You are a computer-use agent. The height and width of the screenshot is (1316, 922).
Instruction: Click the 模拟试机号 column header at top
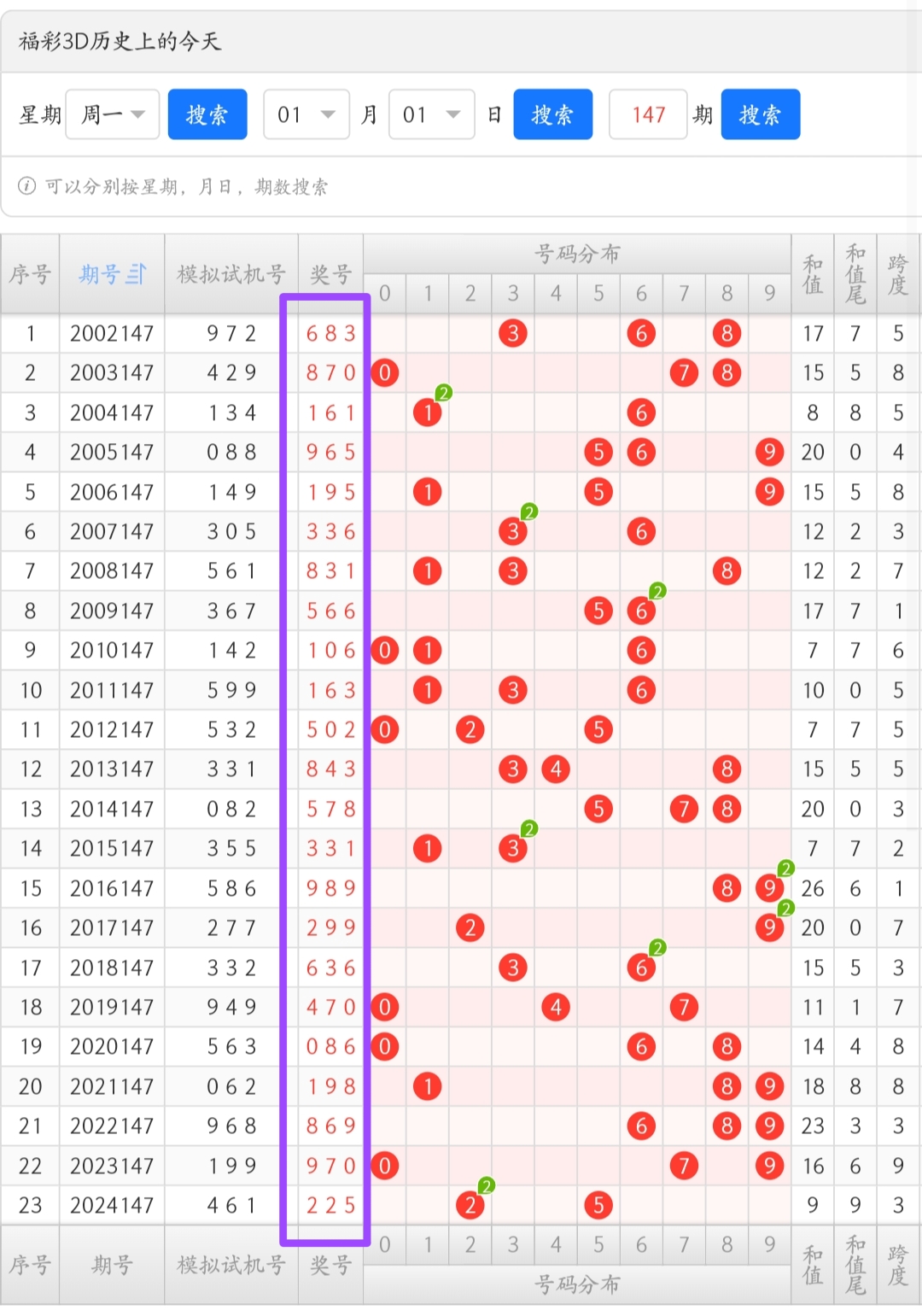[x=231, y=274]
